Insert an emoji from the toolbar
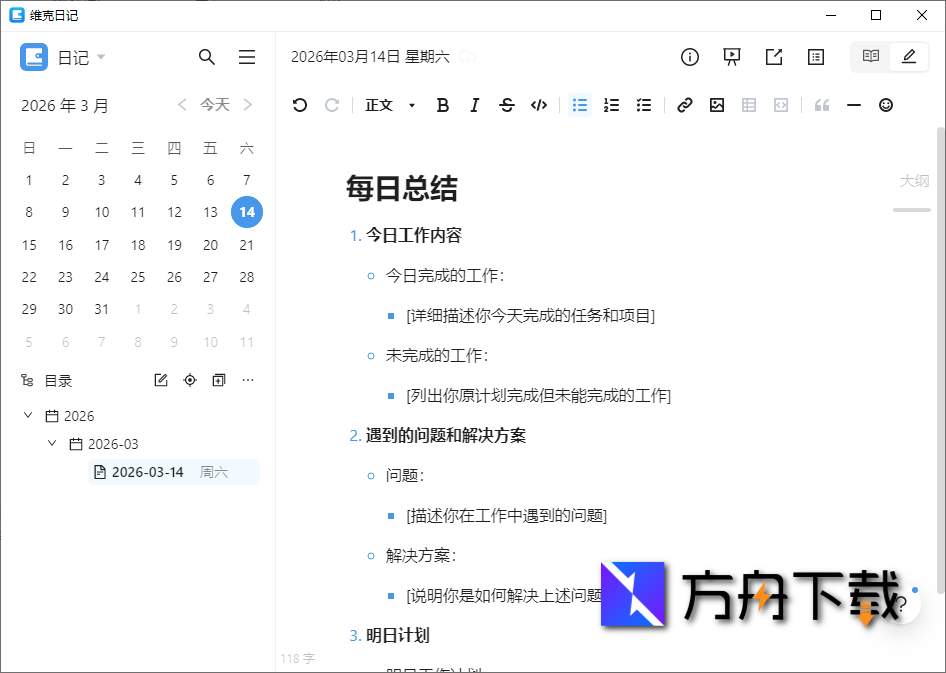 (x=885, y=105)
